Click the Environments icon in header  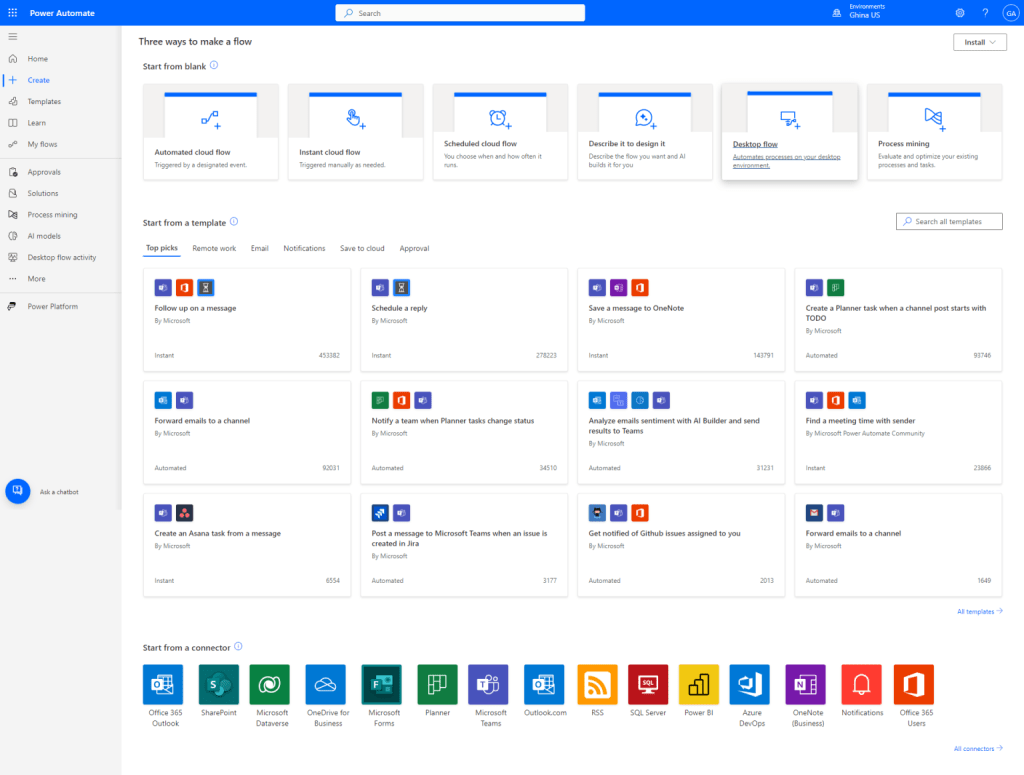coord(837,13)
